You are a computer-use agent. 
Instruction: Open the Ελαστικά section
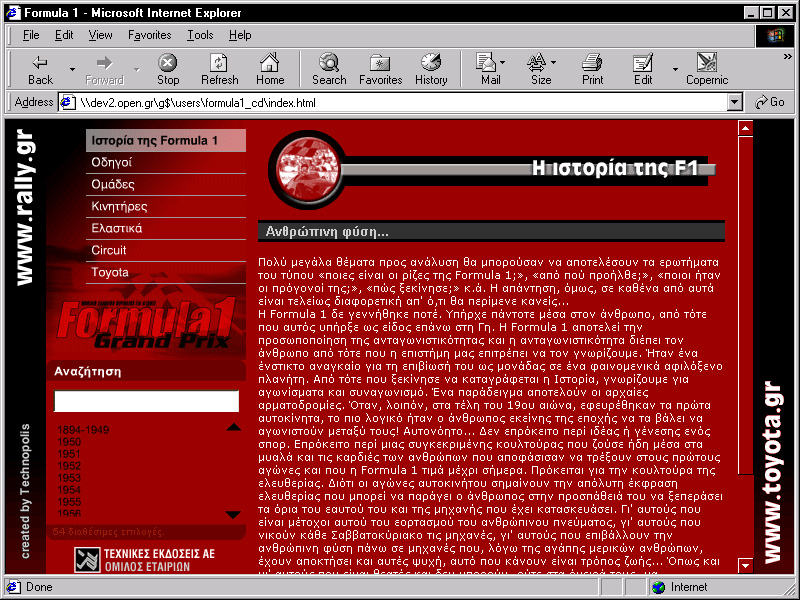click(166, 229)
